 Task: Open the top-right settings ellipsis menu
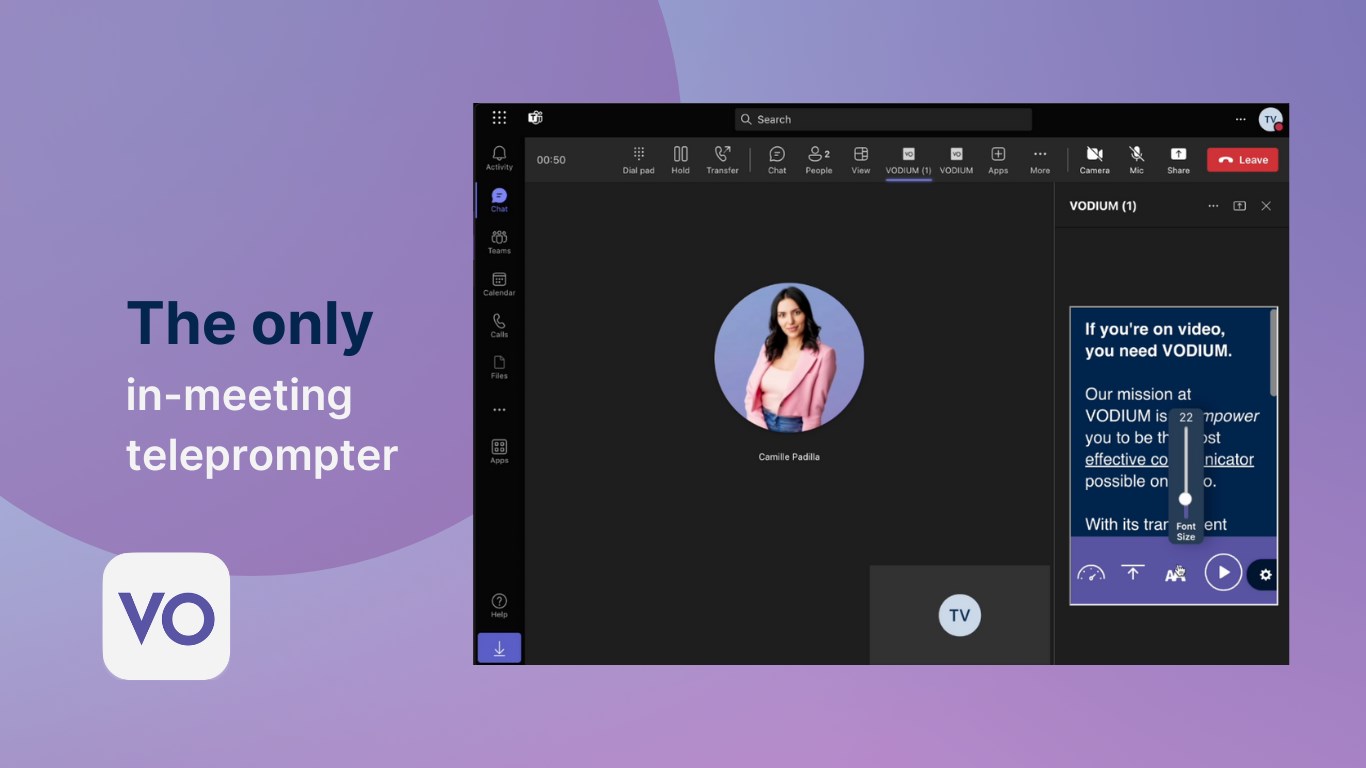click(x=1240, y=119)
